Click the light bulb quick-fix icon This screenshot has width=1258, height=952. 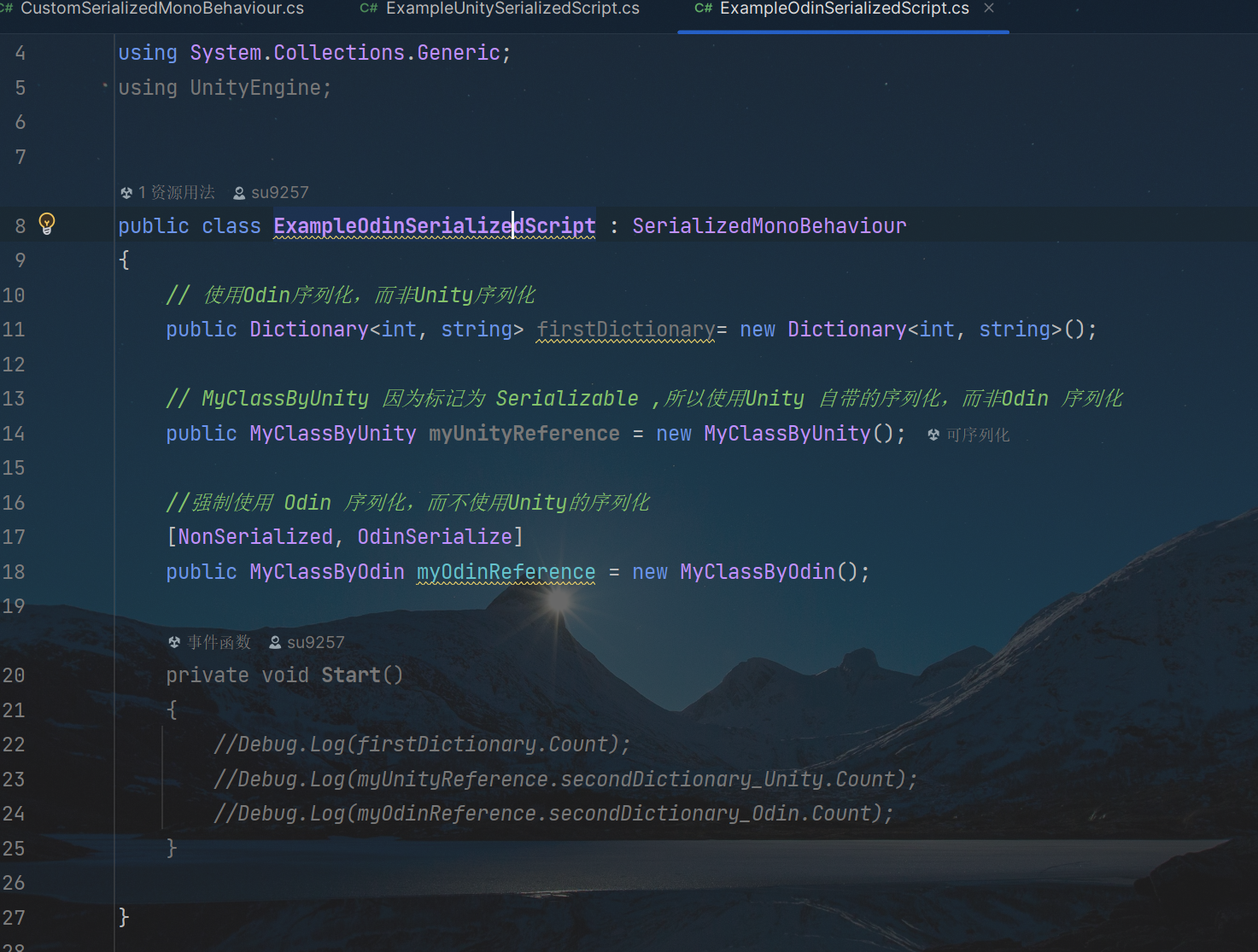[47, 225]
